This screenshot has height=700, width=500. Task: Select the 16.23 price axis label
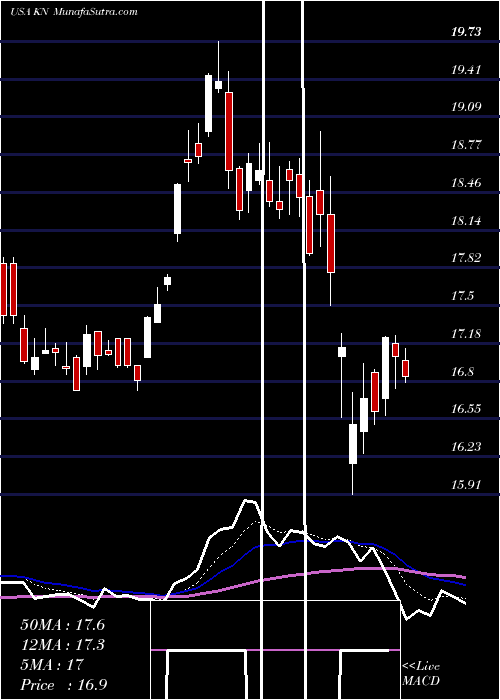467,447
